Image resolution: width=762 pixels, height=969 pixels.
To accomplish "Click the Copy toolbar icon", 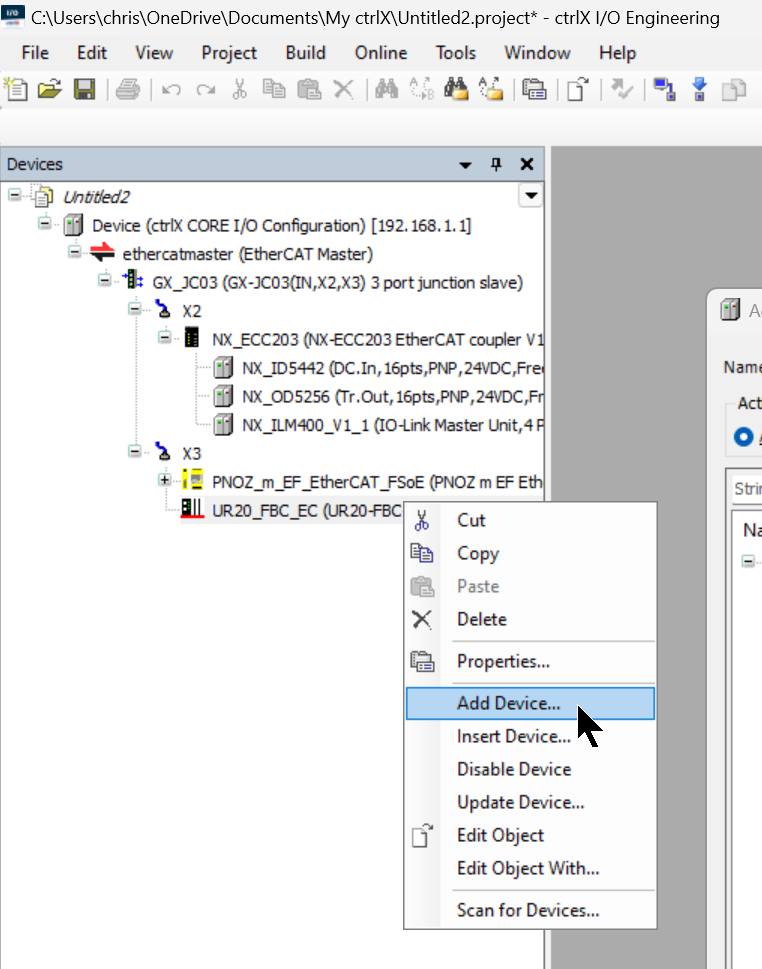I will coord(274,90).
